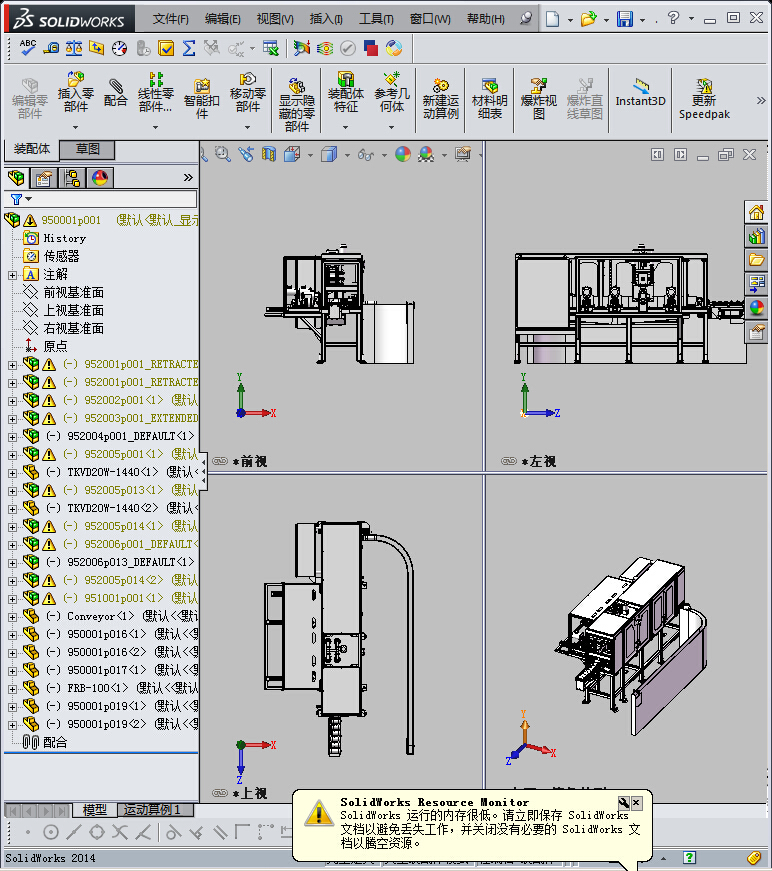The image size is (772, 871).
Task: Open the Design Library icon in task pane
Action: coord(756,236)
